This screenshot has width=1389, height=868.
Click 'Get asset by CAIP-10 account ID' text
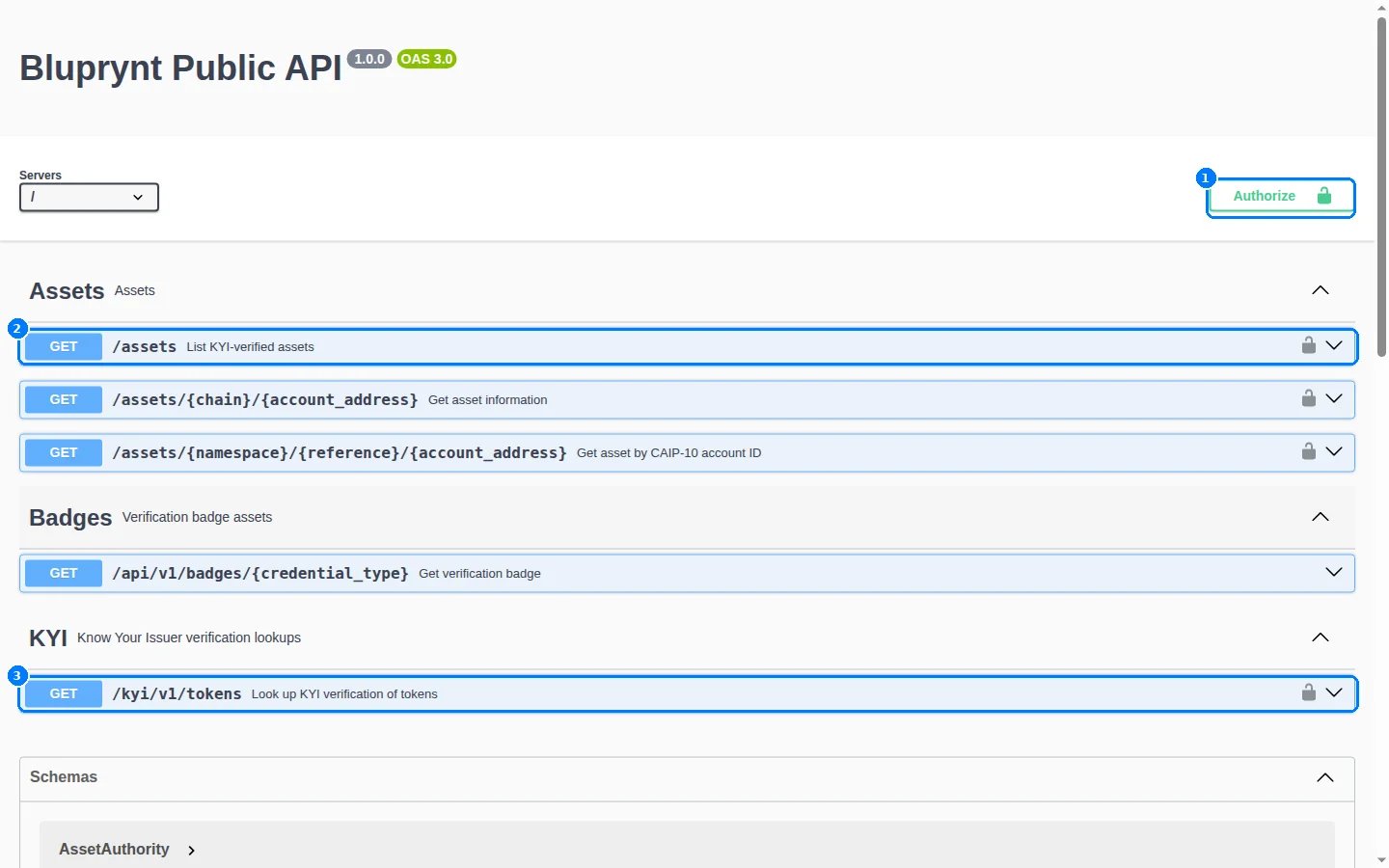668,453
